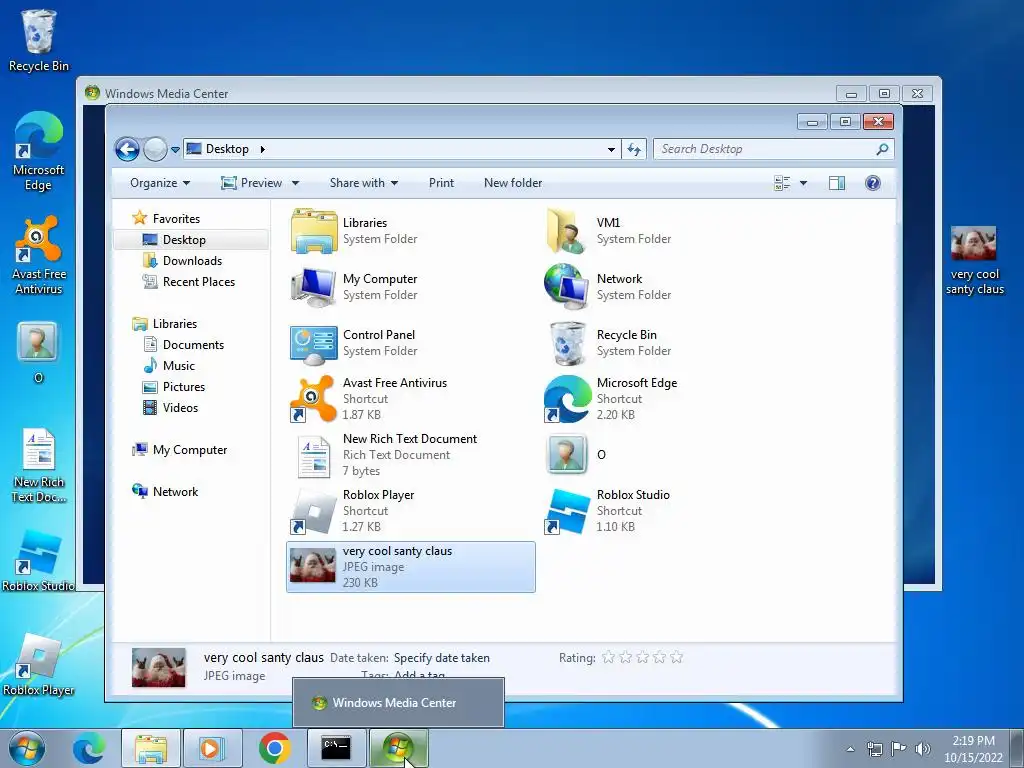Click Action Center flag tray icon
Viewport: 1024px width, 768px height.
(899, 749)
